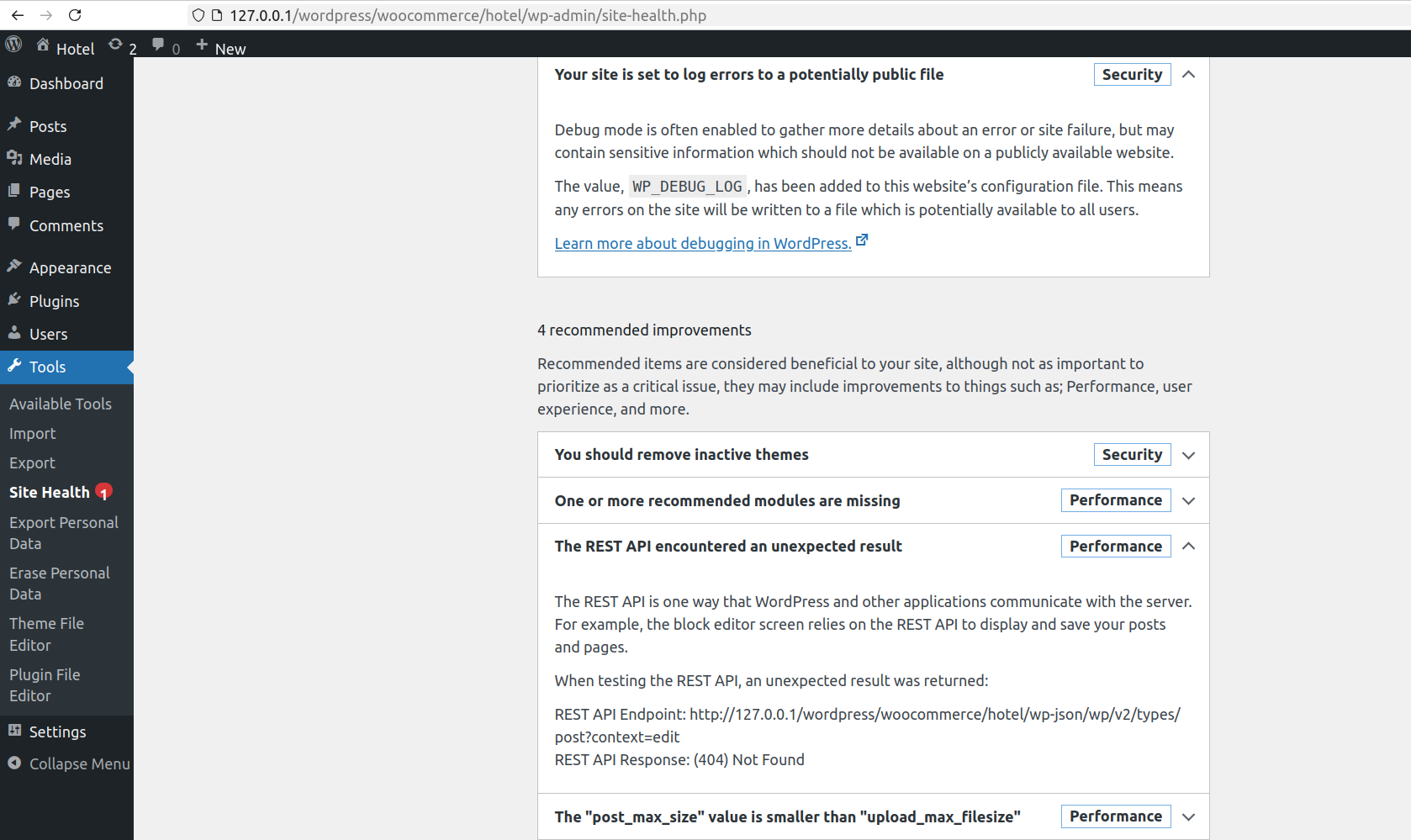Screen dimensions: 1411x840
Task: Open the Import submenu item
Action: (x=33, y=433)
